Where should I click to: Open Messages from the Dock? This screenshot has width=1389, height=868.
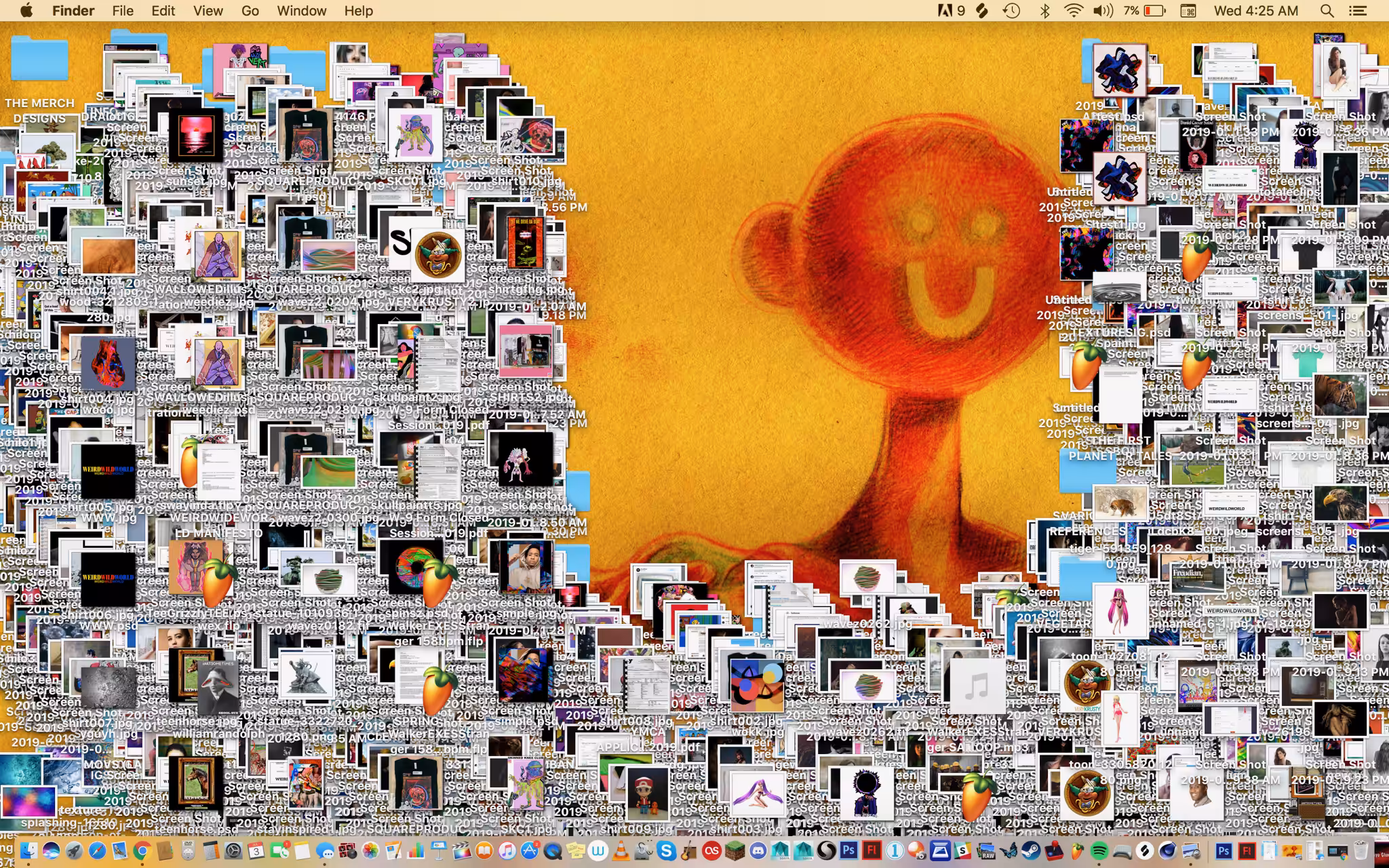[x=325, y=850]
